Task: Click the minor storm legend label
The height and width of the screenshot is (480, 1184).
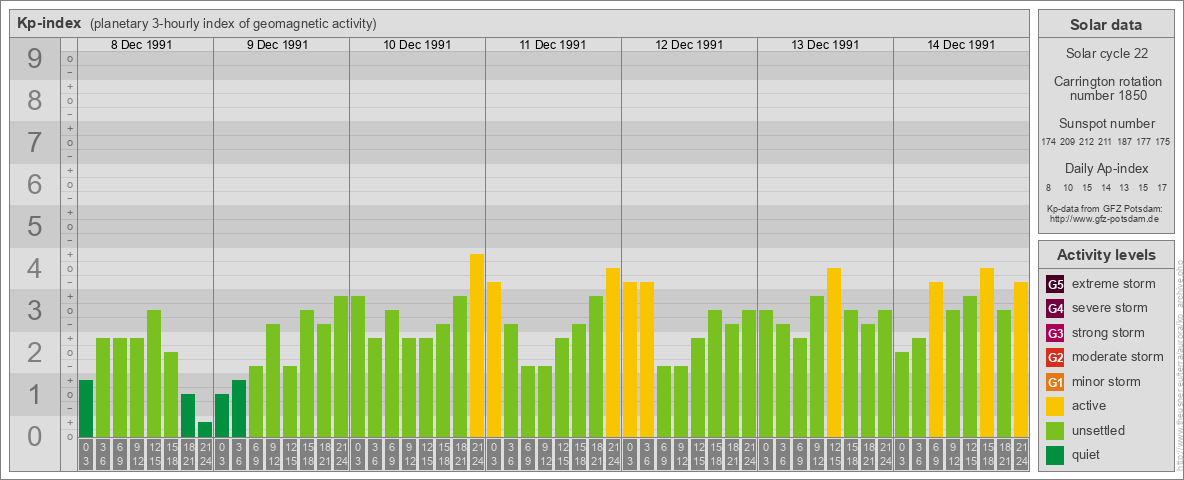Action: pyautogui.click(x=1106, y=381)
